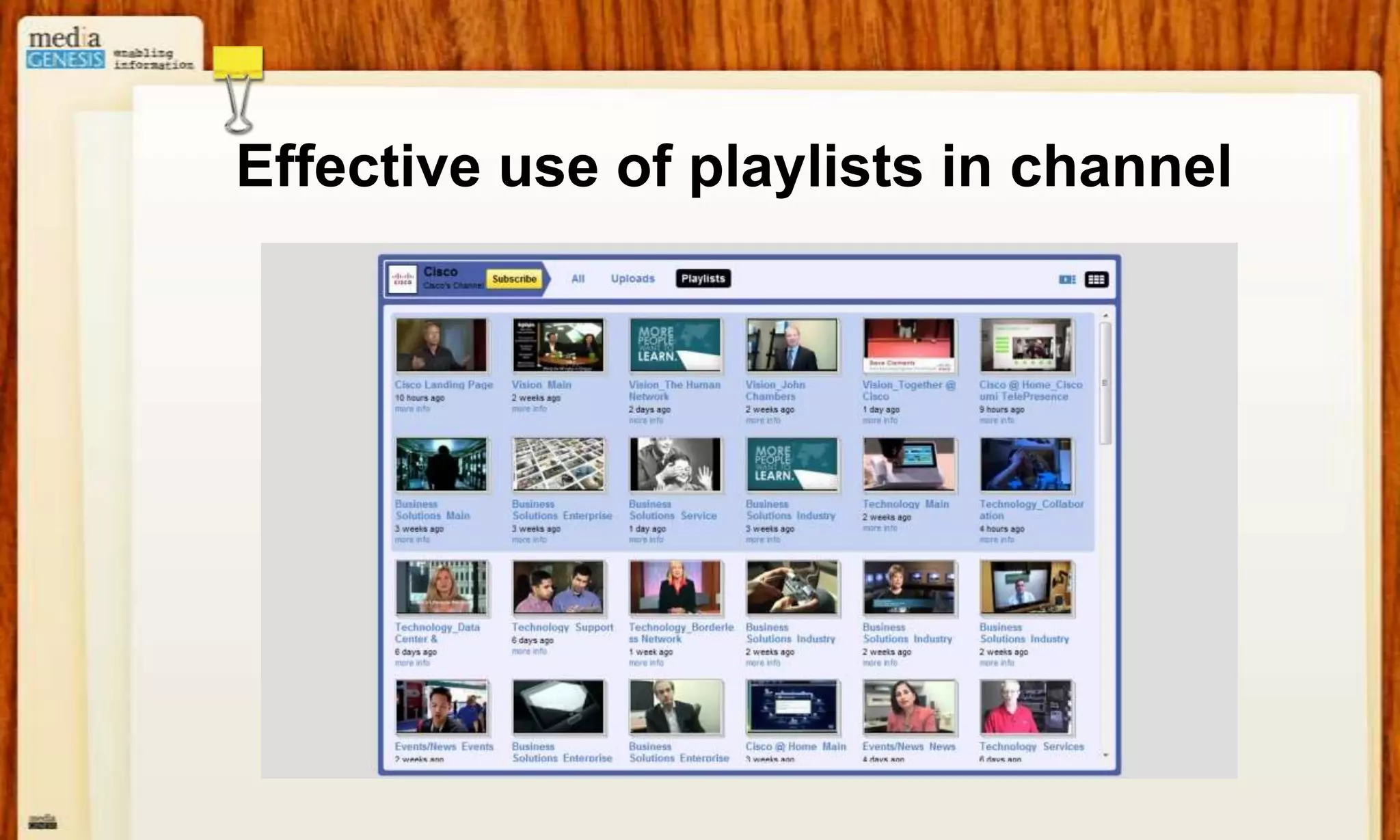Click scrollbar down arrow
Viewport: 1400px width, 840px height.
(1105, 755)
